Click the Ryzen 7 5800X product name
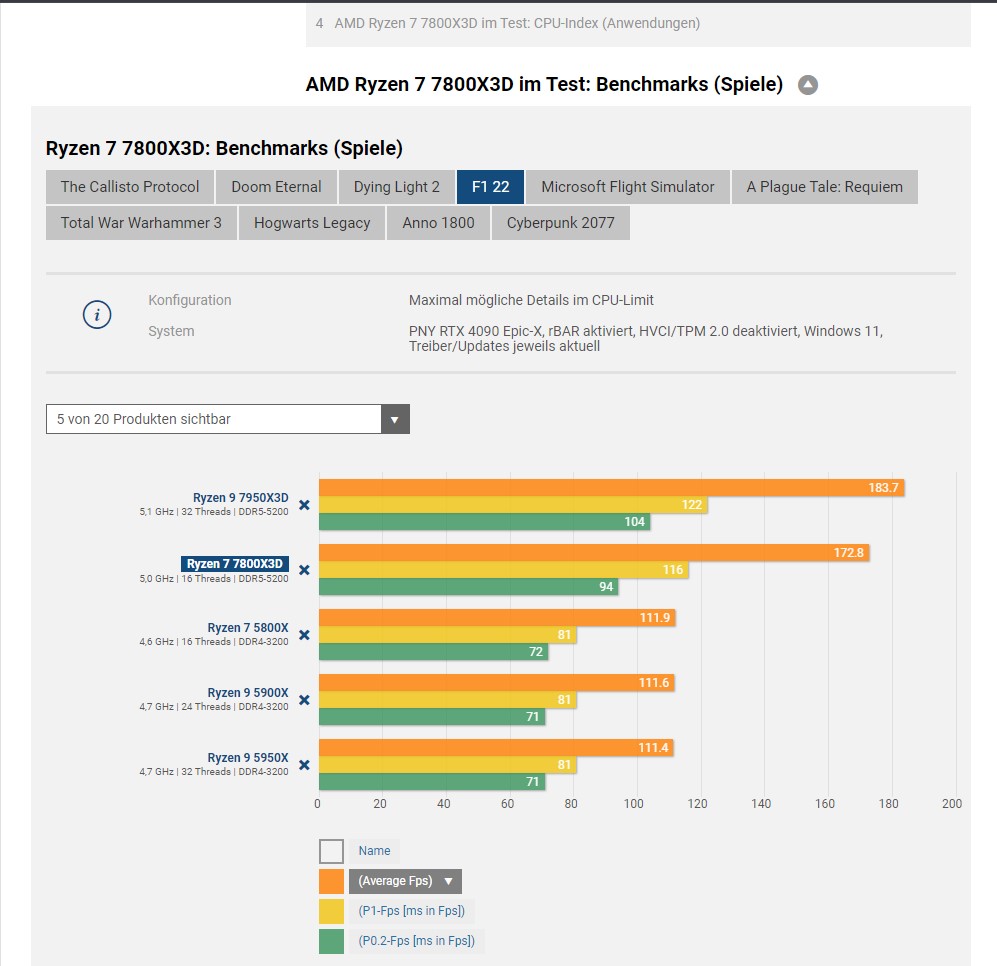The height and width of the screenshot is (966, 997). pyautogui.click(x=247, y=628)
